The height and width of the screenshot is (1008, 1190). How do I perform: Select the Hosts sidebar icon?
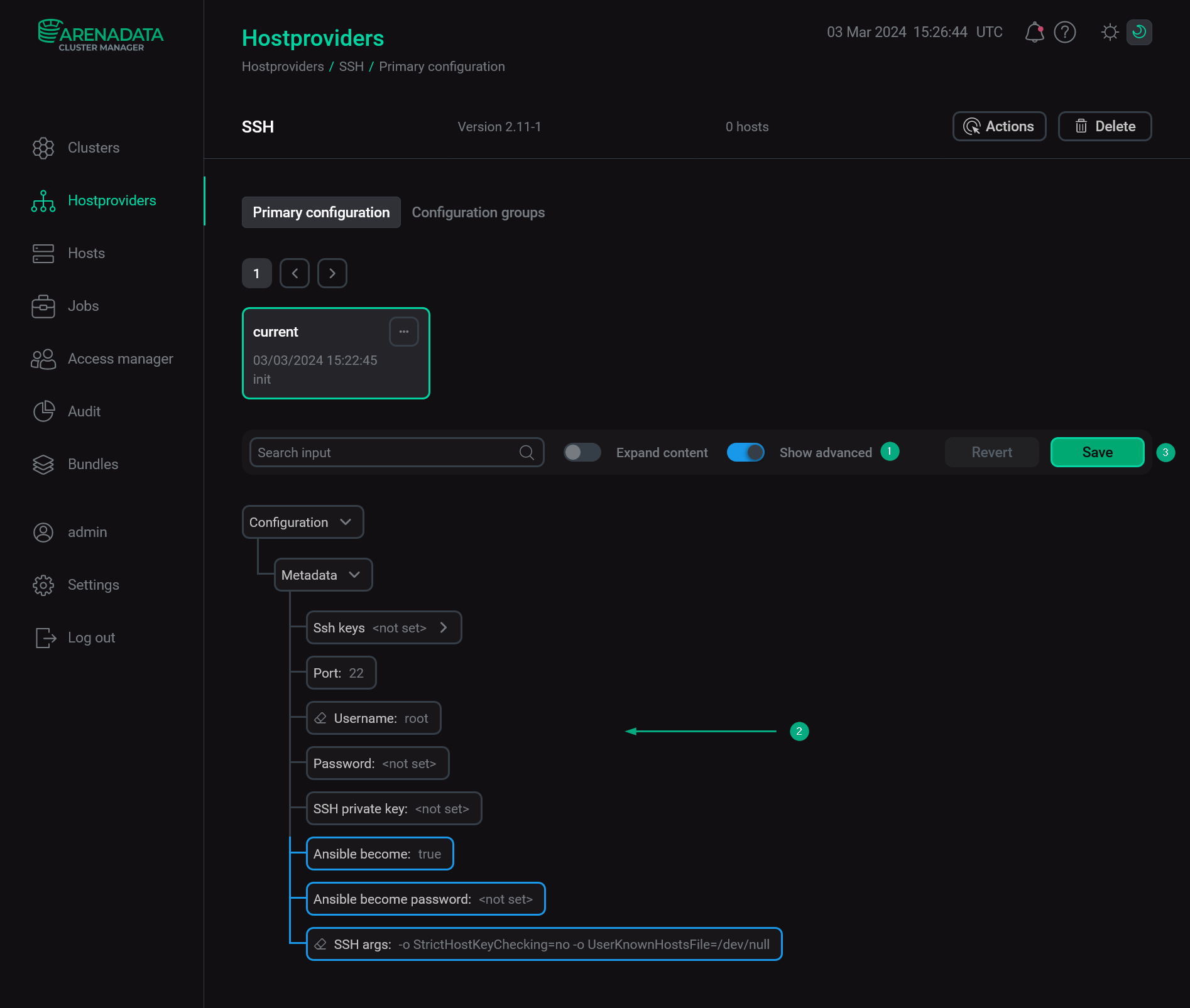[43, 253]
